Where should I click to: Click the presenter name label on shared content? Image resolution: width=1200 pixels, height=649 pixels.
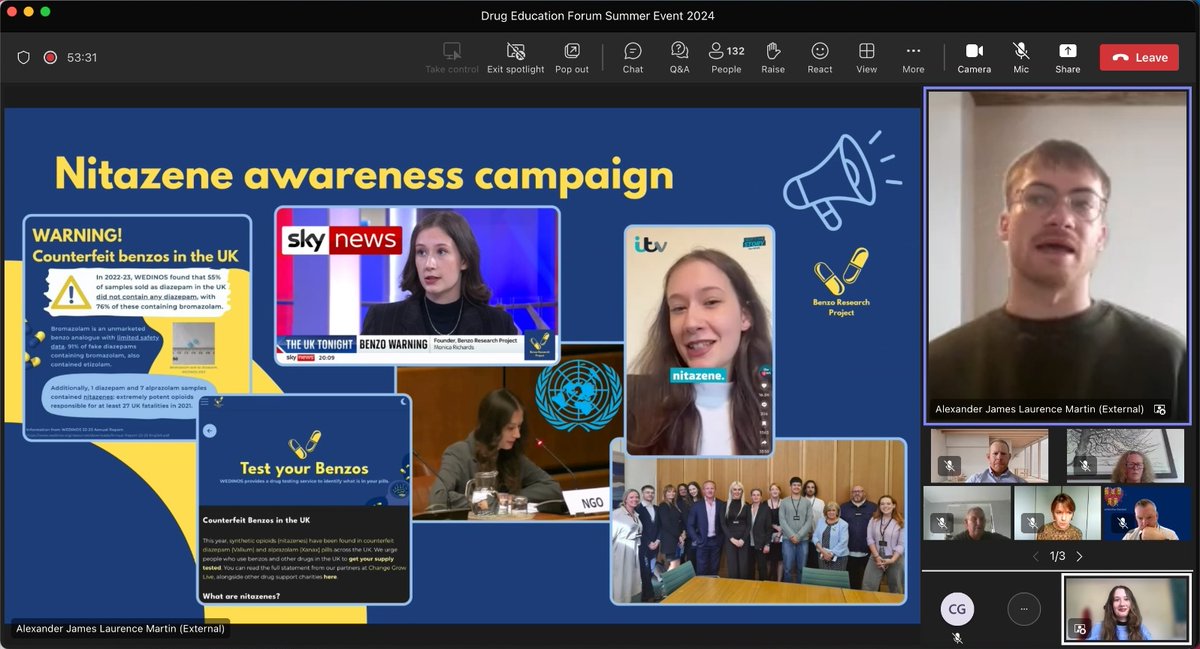pos(120,629)
